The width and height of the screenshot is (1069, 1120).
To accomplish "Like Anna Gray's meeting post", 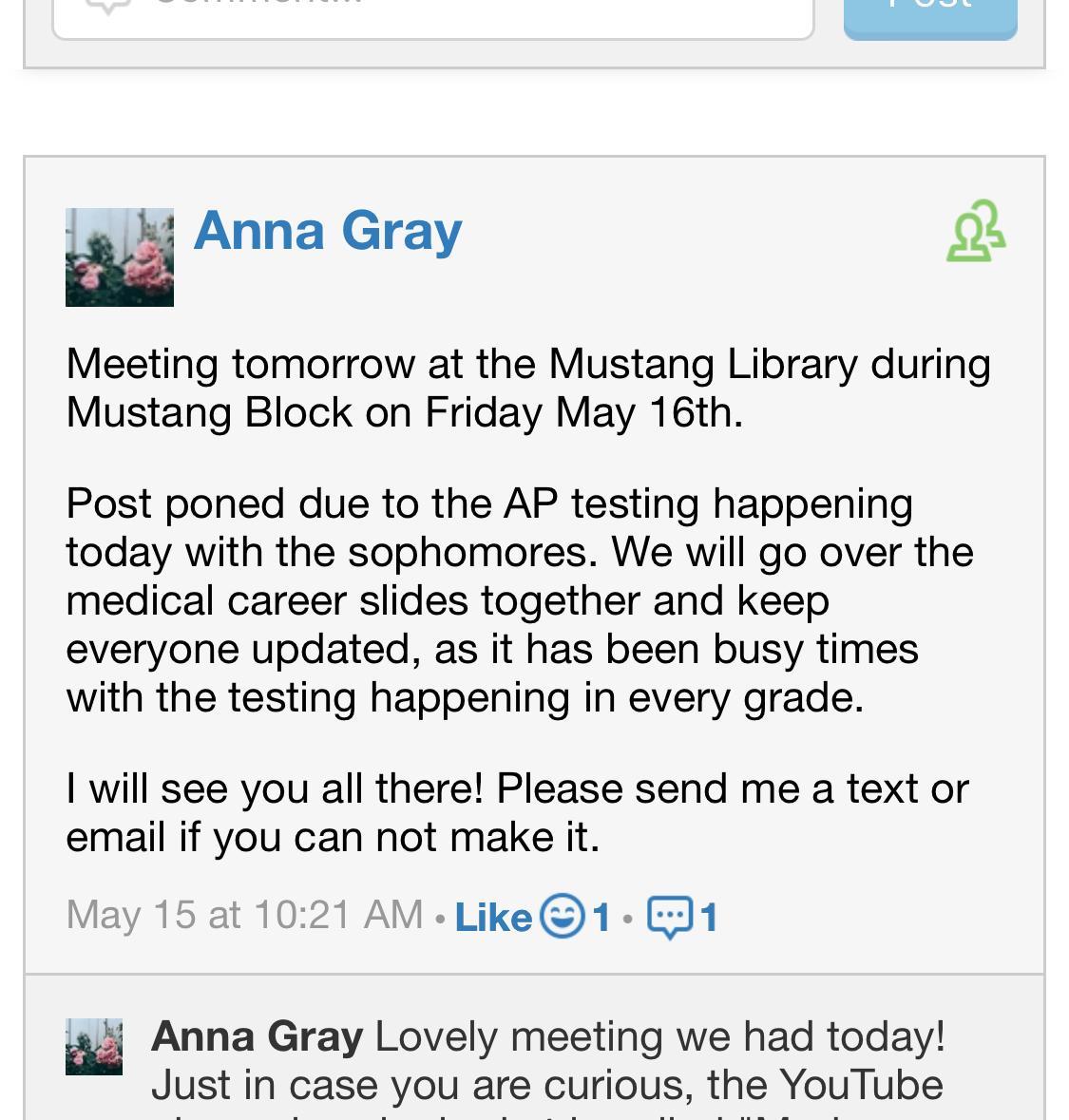I will [x=493, y=918].
